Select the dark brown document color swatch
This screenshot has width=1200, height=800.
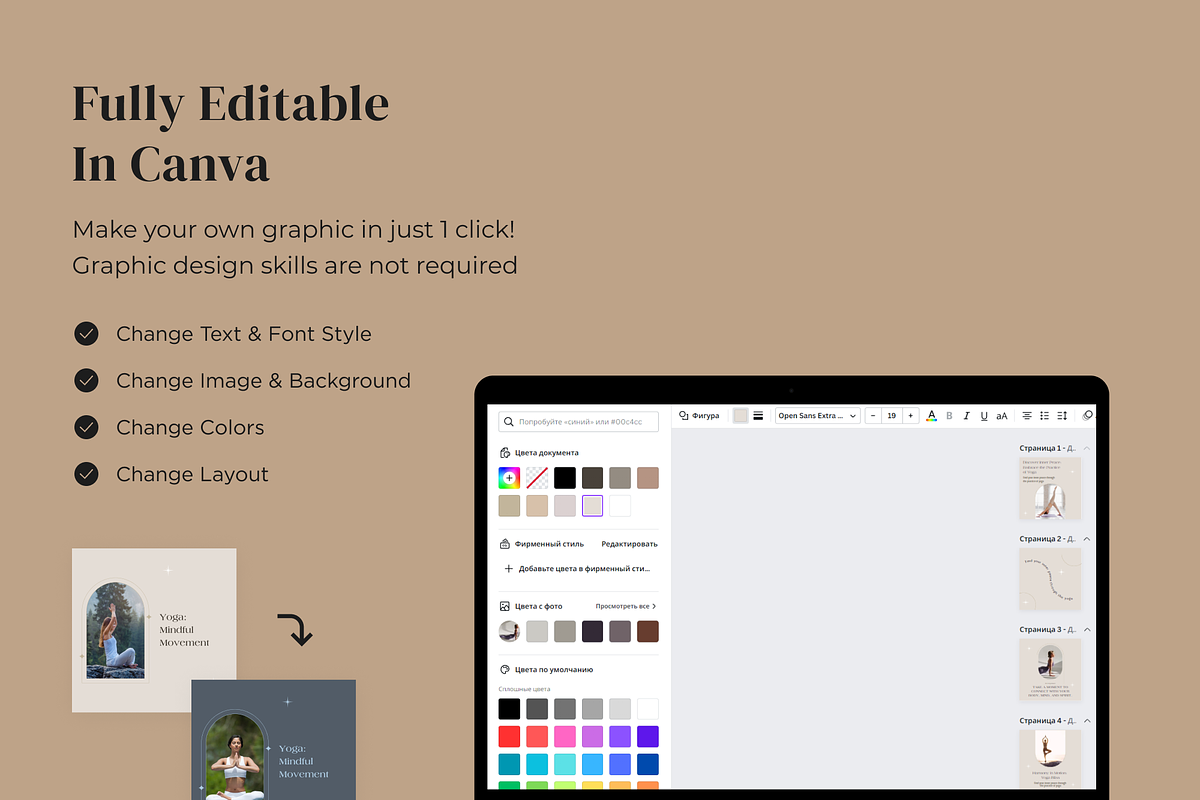(x=592, y=478)
